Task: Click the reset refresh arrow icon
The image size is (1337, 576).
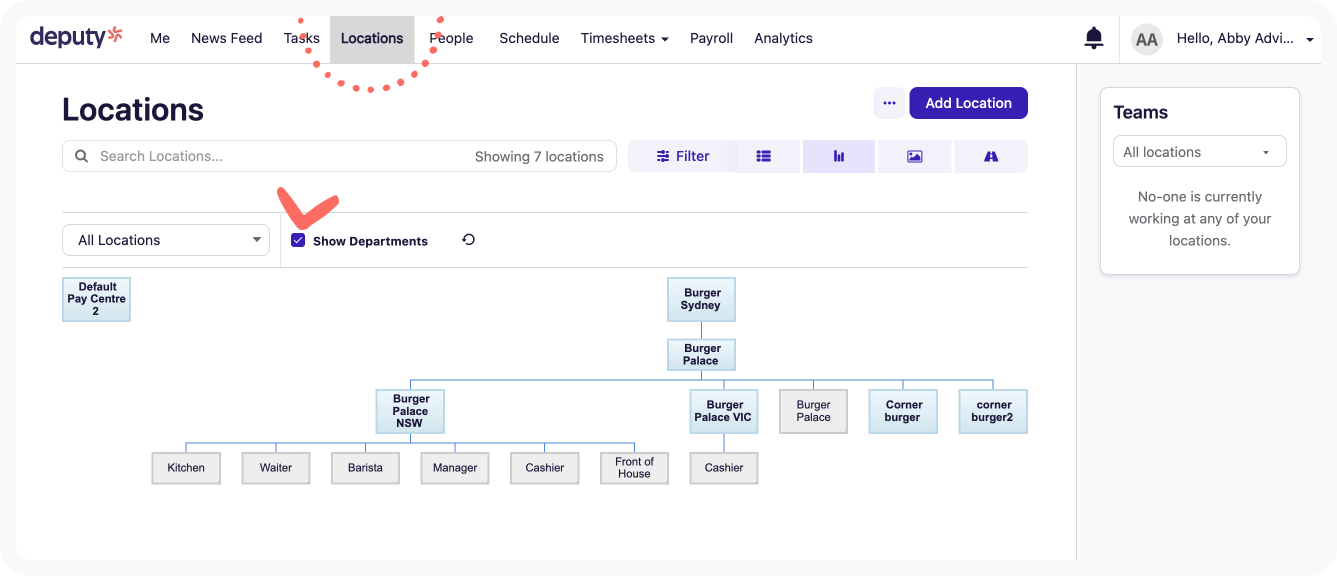Action: [468, 240]
